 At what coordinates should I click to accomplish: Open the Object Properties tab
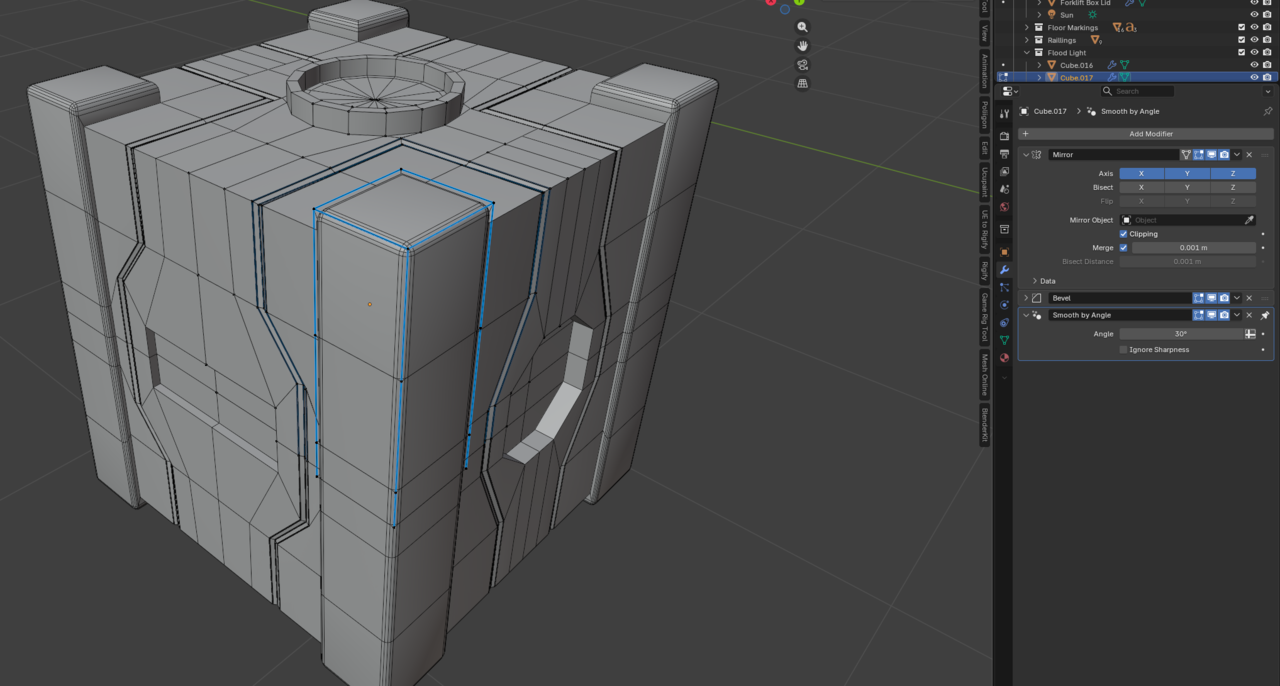[1005, 250]
